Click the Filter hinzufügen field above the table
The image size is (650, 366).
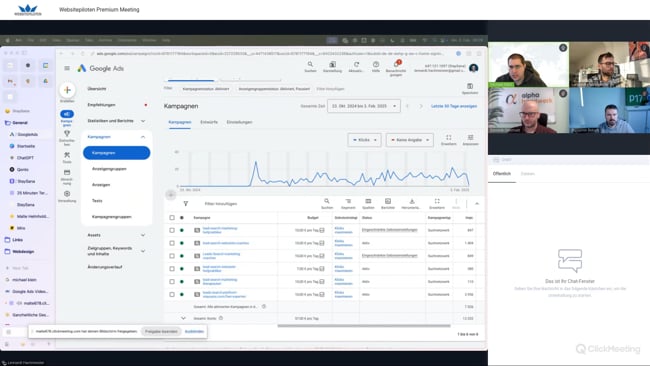[221, 204]
